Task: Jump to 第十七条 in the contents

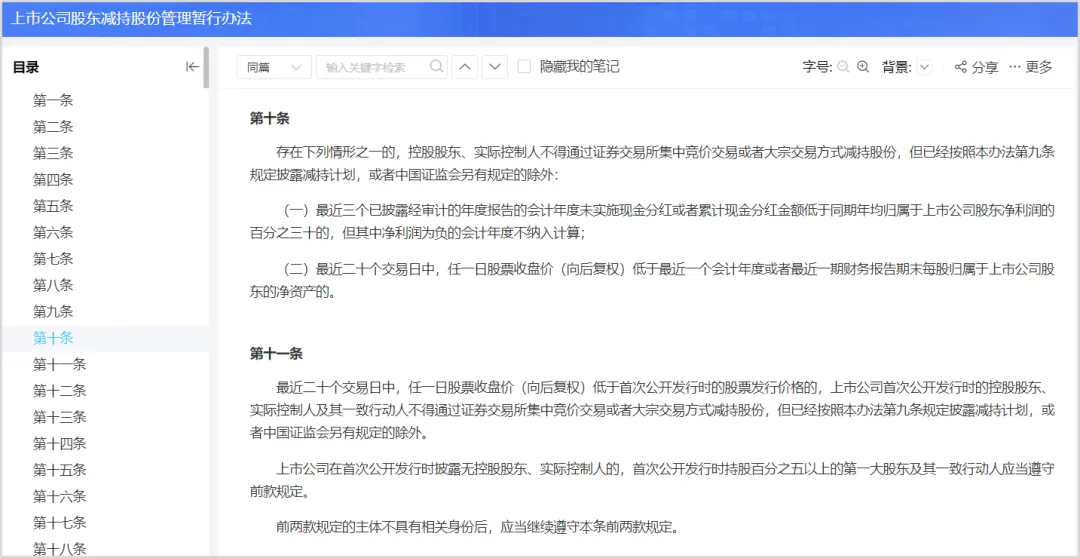Action: click(x=60, y=523)
